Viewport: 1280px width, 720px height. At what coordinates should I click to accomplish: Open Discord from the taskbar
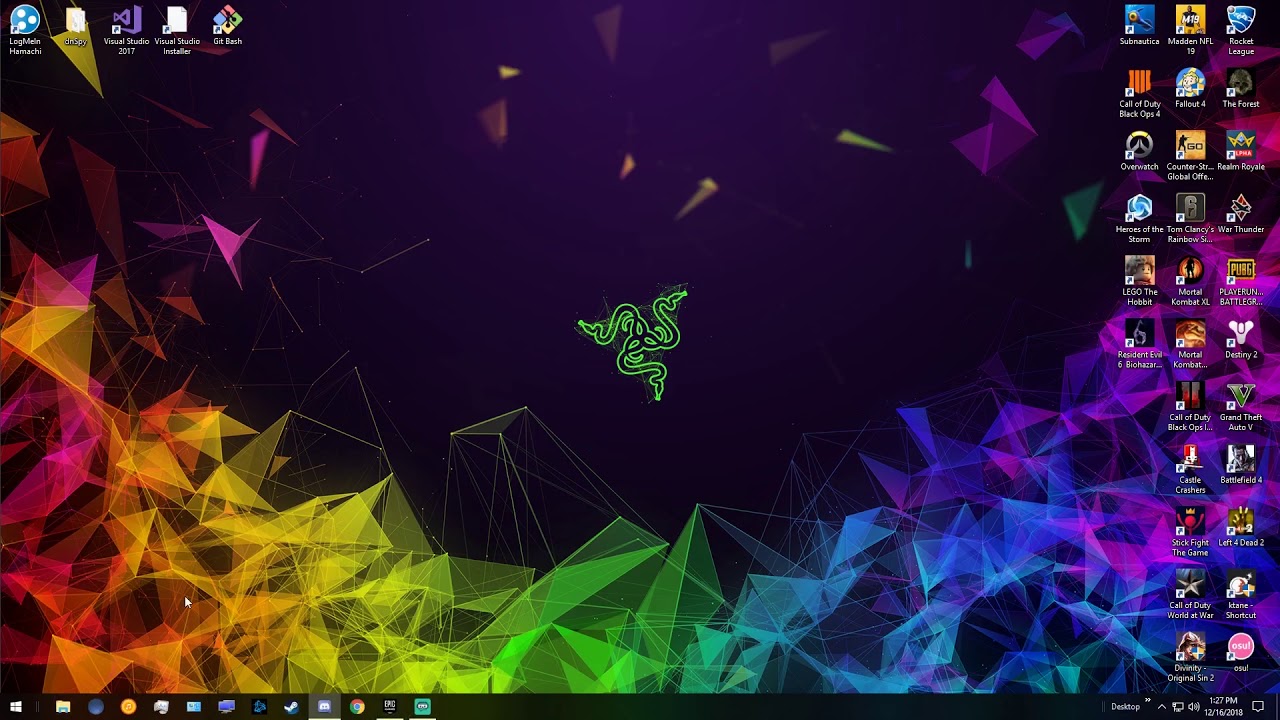[324, 707]
